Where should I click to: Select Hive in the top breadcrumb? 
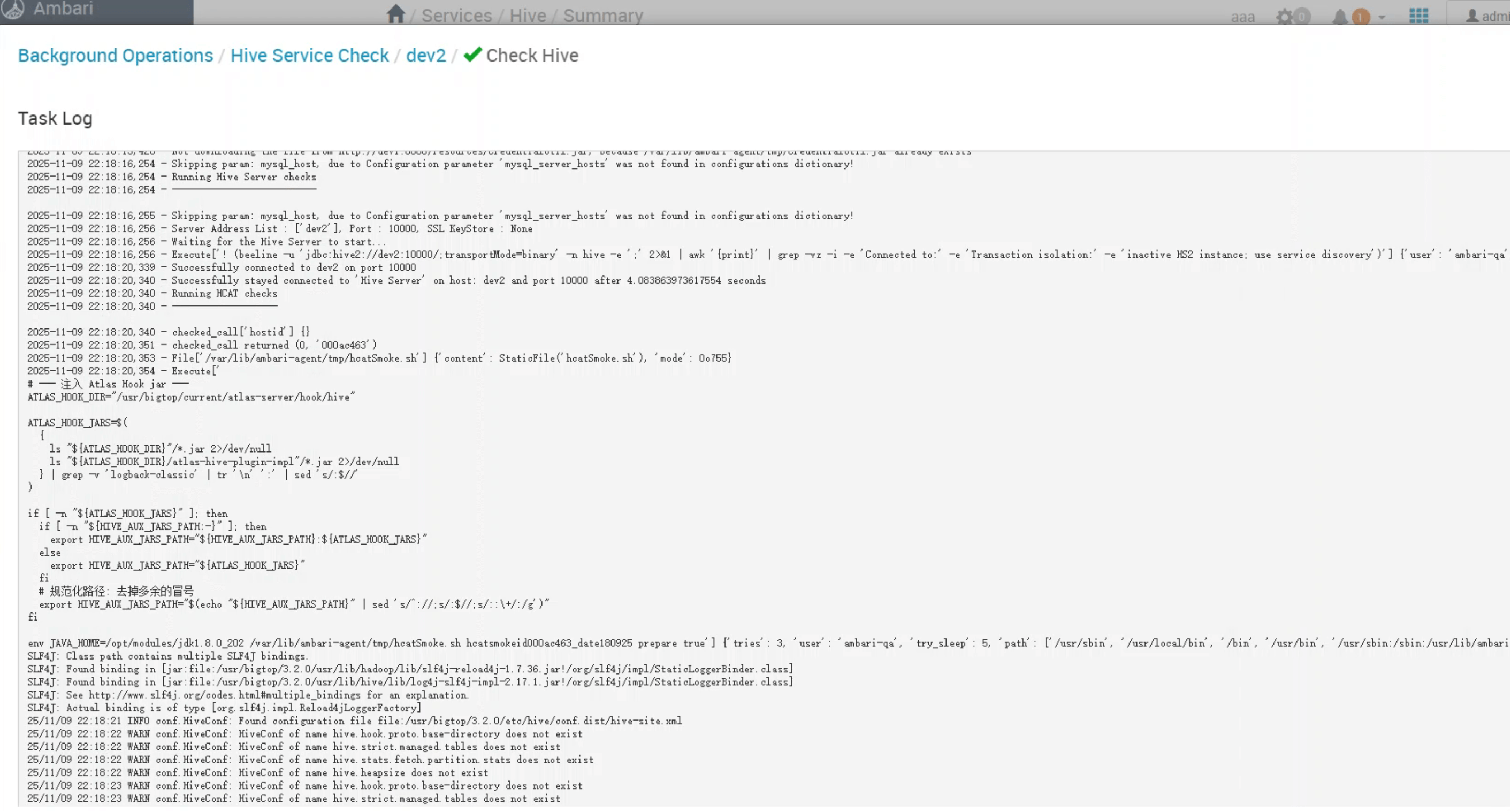click(528, 16)
